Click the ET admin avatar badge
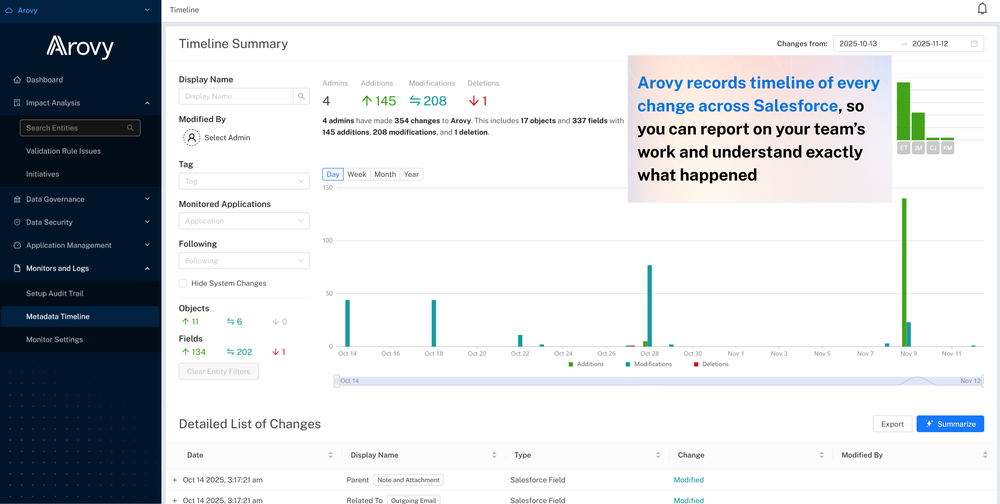 click(x=903, y=148)
